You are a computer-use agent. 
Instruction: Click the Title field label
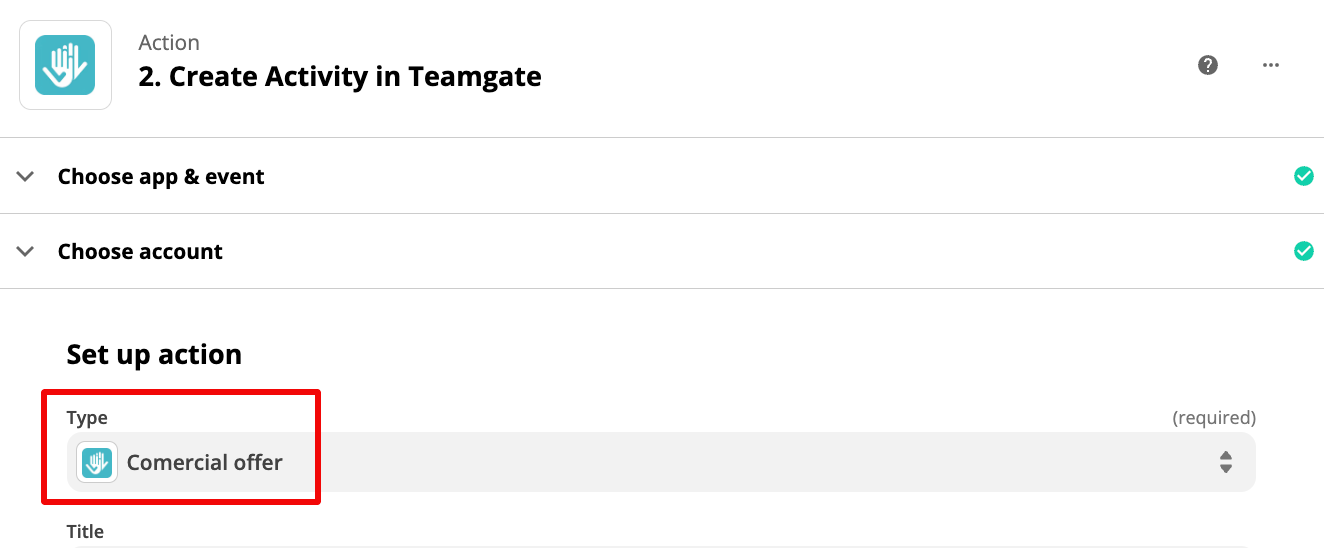(85, 531)
